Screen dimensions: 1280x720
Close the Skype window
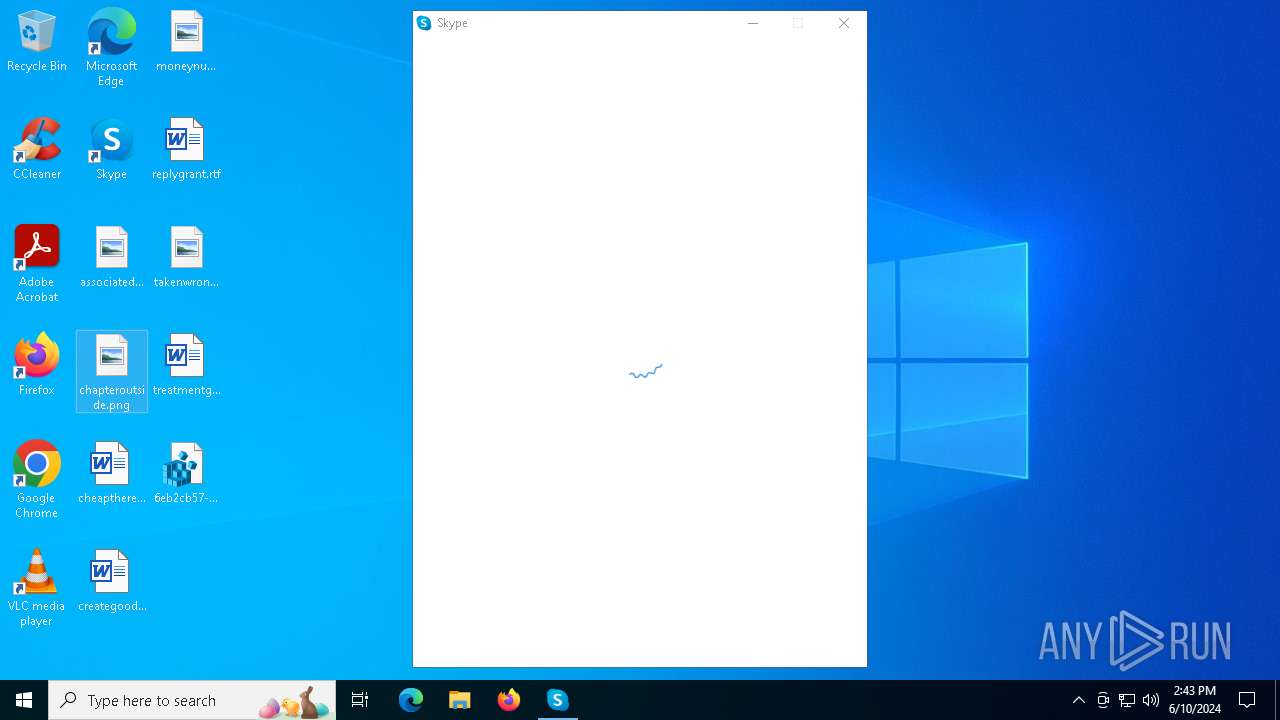(x=844, y=23)
